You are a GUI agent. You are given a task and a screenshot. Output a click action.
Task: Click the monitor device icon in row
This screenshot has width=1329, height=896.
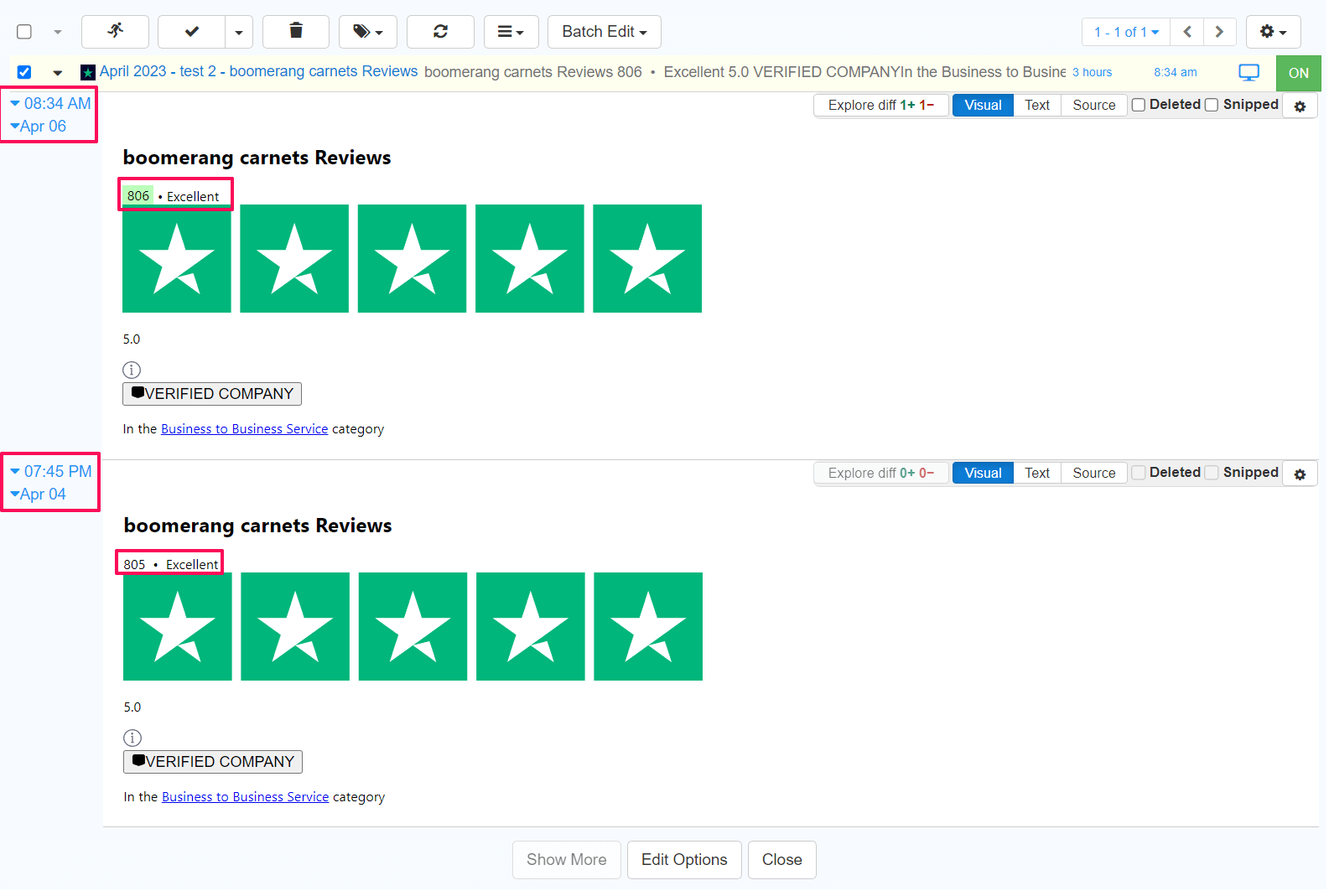(x=1249, y=73)
